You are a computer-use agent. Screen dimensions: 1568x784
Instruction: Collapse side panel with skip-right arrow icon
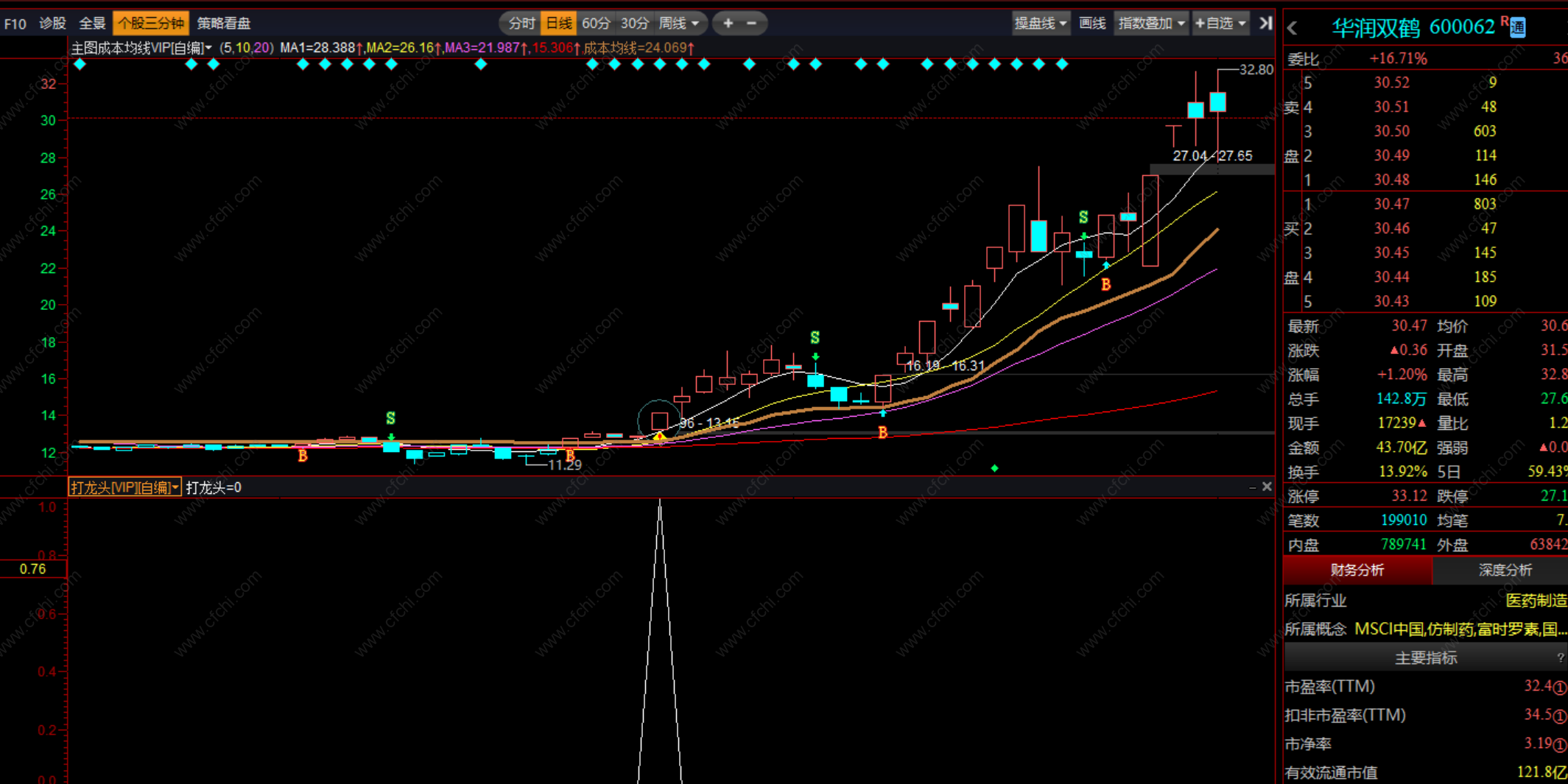coord(1265,24)
